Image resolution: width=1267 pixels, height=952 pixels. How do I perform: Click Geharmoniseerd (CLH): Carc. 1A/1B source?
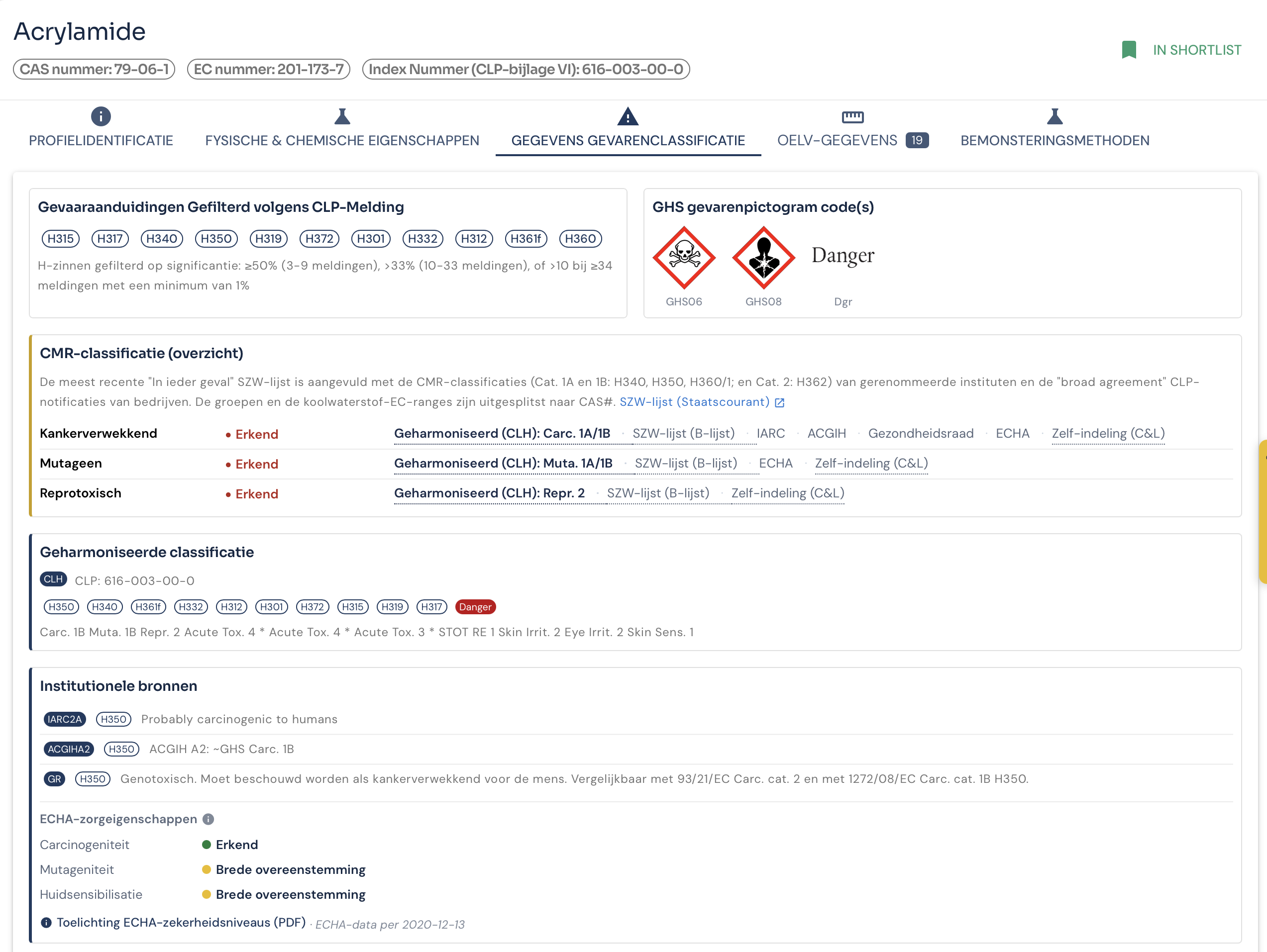[x=502, y=433]
